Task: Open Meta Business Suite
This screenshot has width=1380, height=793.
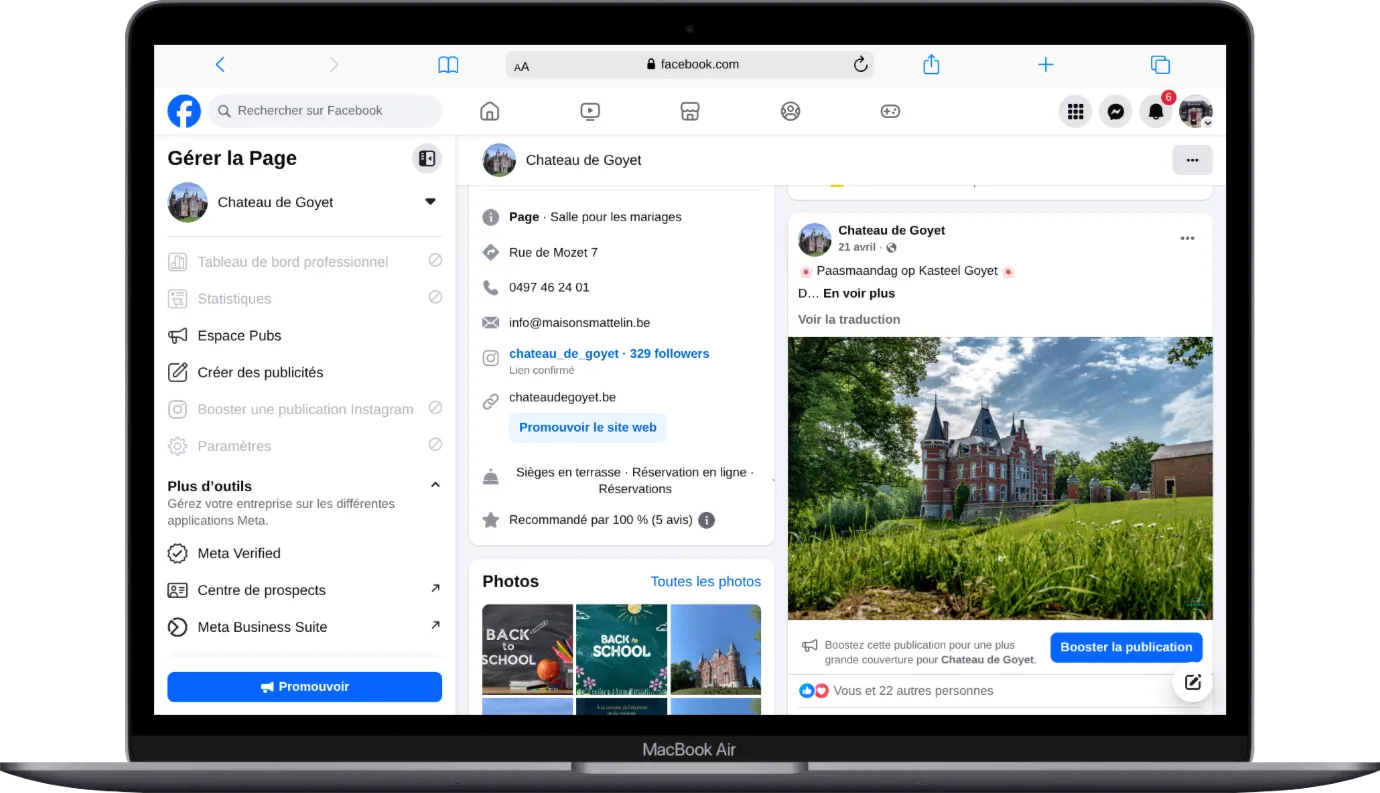Action: 304,627
